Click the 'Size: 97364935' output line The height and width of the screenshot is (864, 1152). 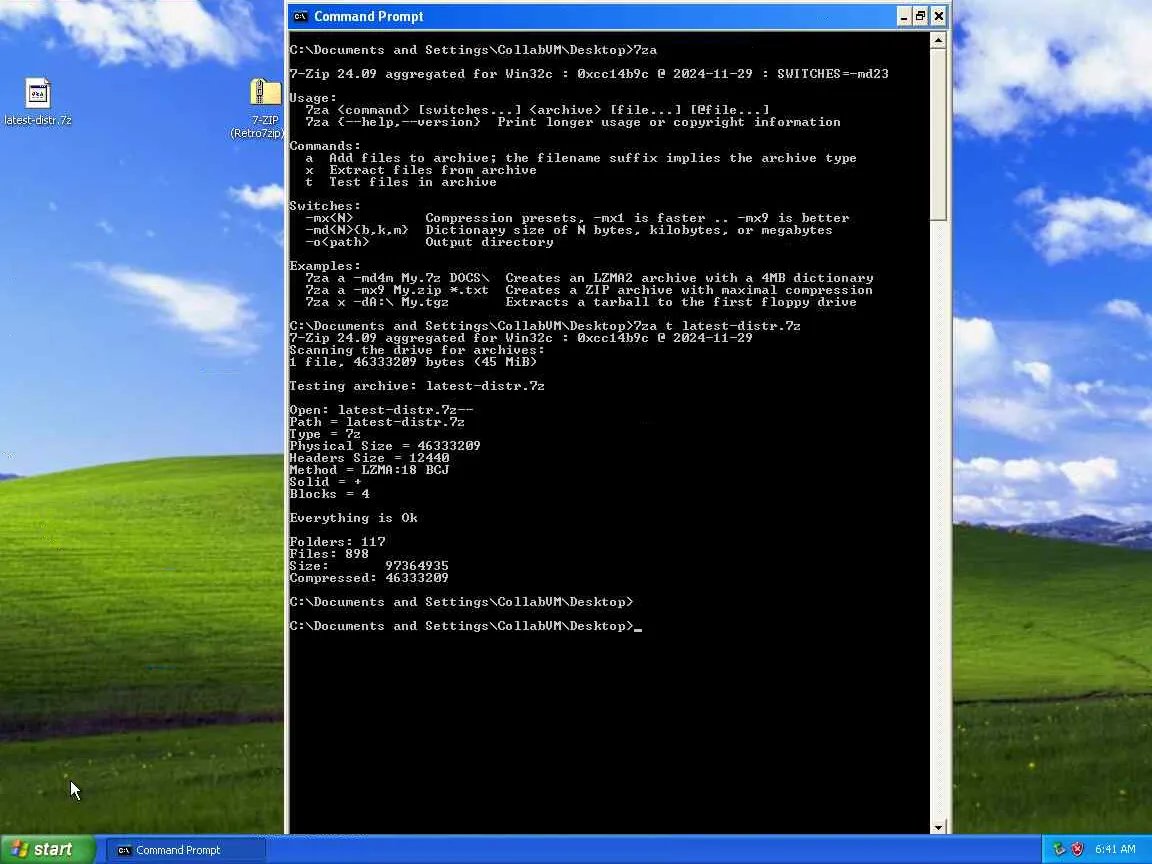coord(369,566)
